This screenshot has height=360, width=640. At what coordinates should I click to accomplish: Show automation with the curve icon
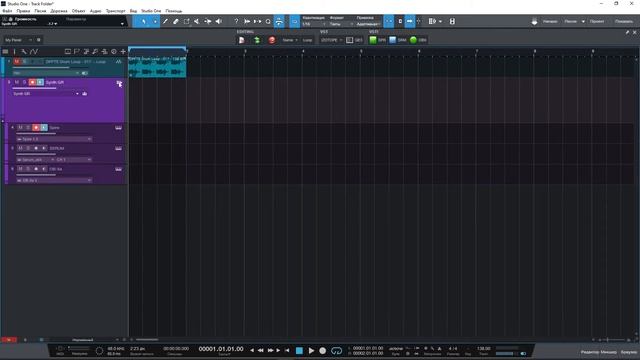34,51
